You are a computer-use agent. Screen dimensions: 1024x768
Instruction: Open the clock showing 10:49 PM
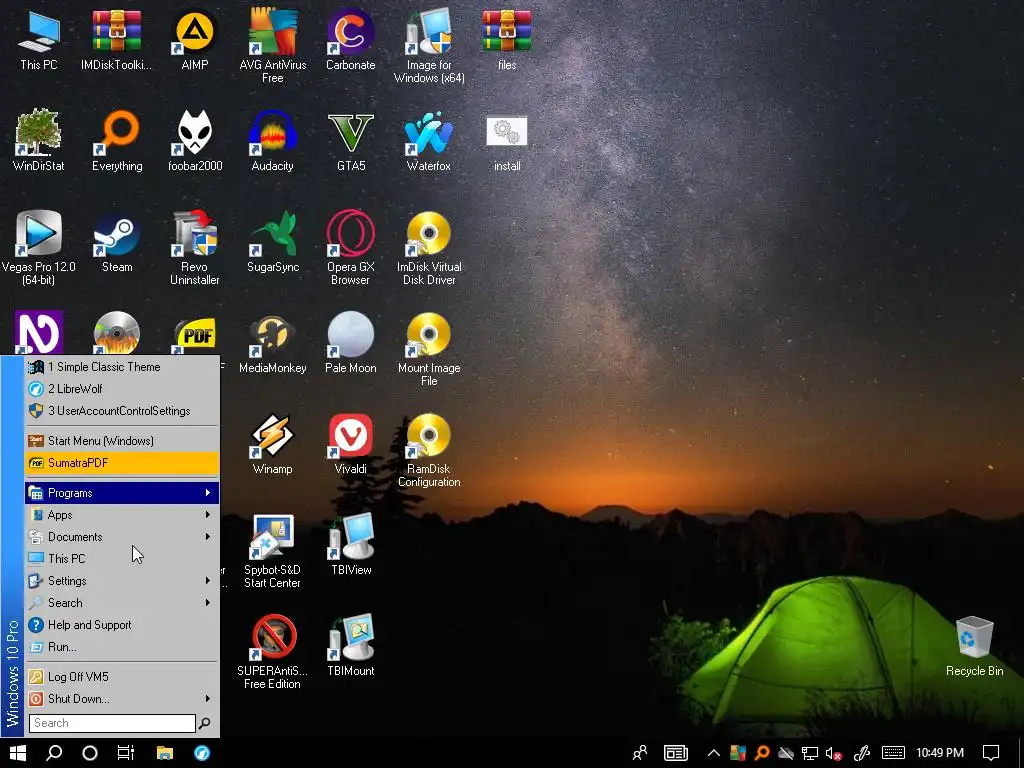940,753
